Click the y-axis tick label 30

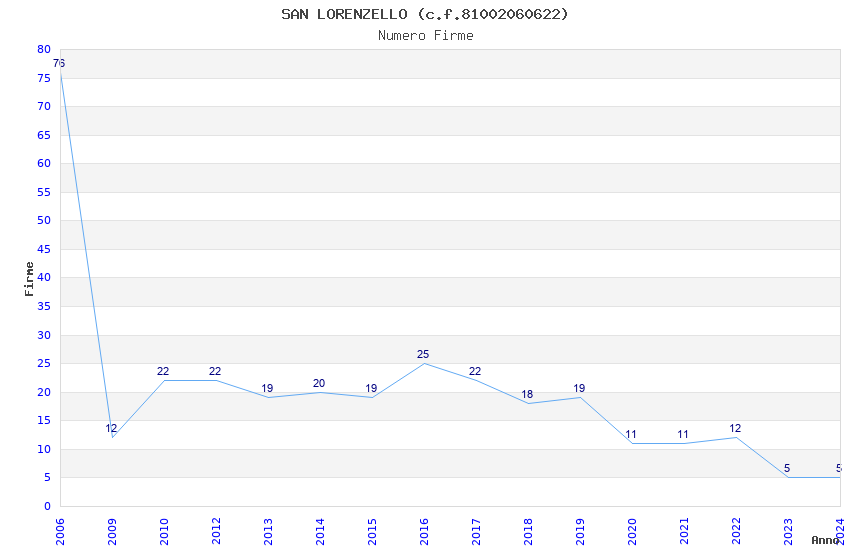point(44,335)
